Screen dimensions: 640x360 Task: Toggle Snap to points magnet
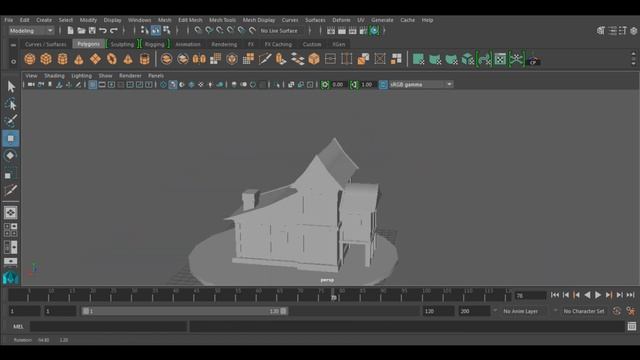coord(220,31)
